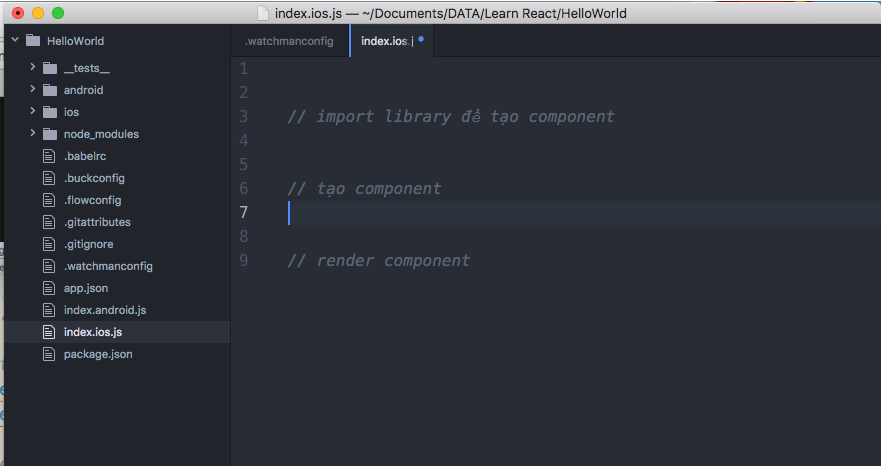Open the .gitignore file
Screen dimensions: 881x466
(88, 244)
